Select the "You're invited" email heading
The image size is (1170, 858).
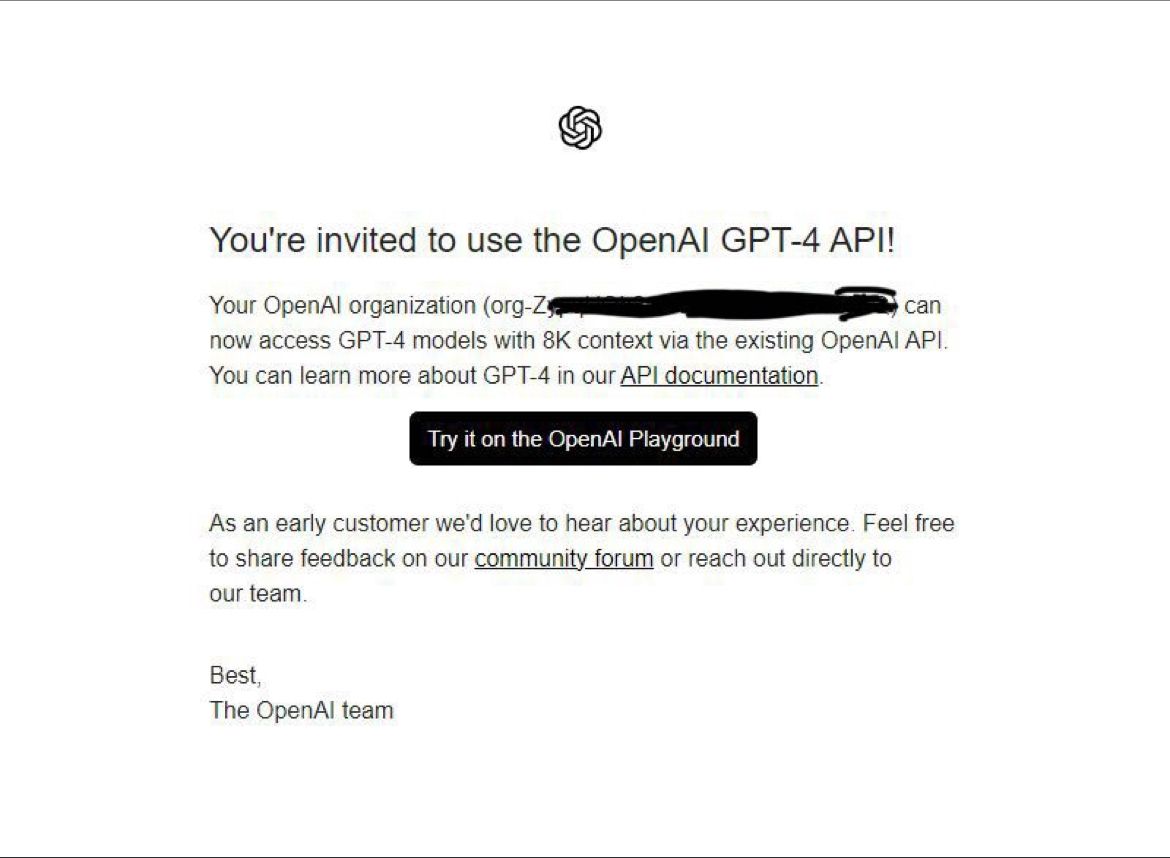click(x=552, y=240)
